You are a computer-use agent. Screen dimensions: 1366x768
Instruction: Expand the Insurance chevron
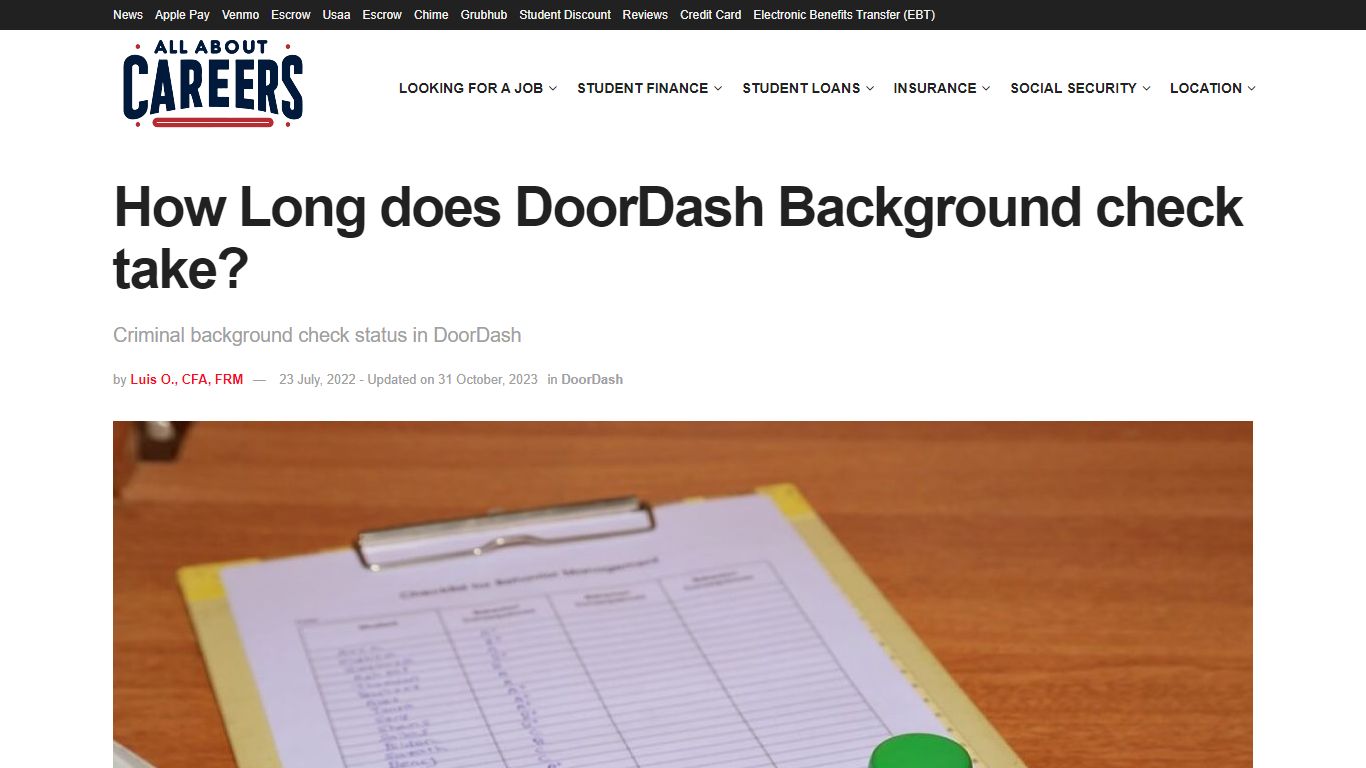986,88
